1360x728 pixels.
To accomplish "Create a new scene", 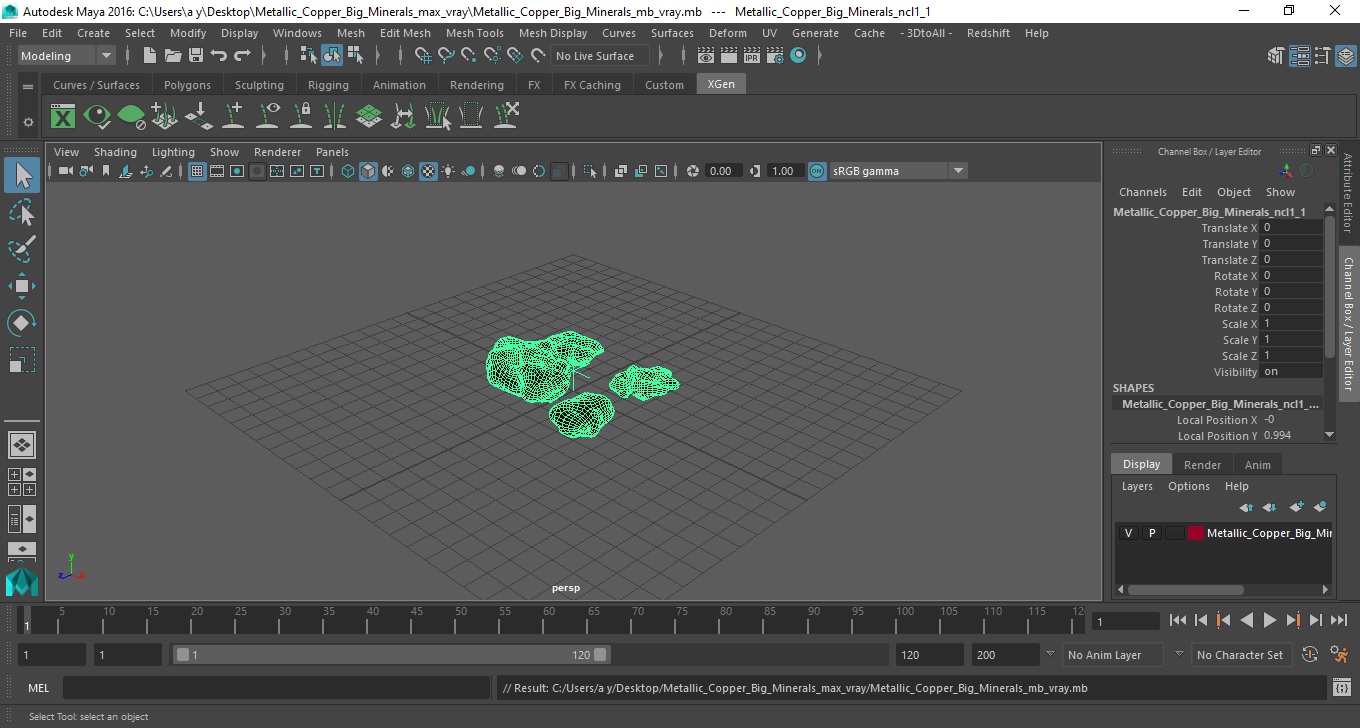I will [x=150, y=56].
